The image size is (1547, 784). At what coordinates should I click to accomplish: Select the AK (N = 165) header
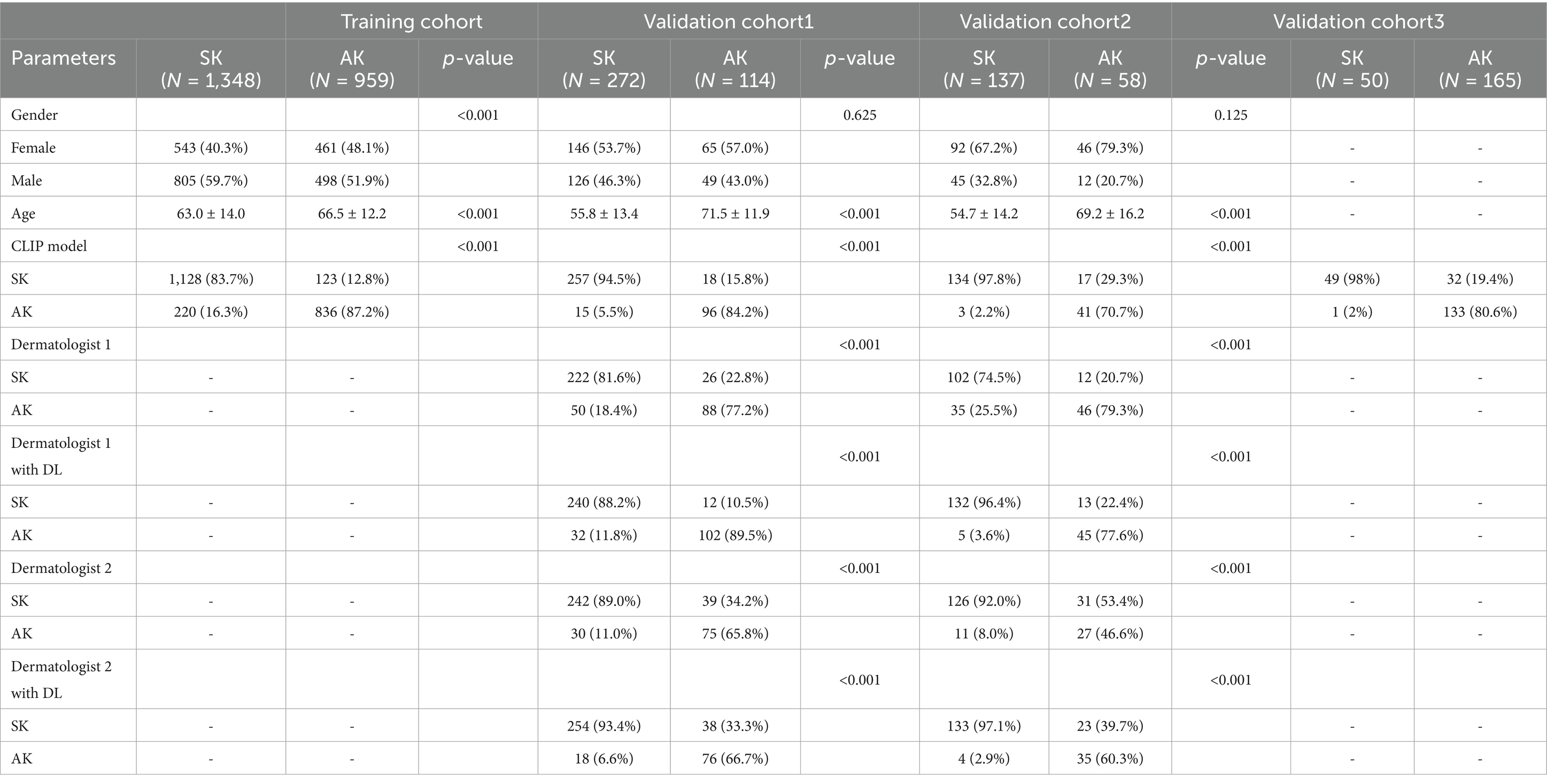[x=1480, y=68]
